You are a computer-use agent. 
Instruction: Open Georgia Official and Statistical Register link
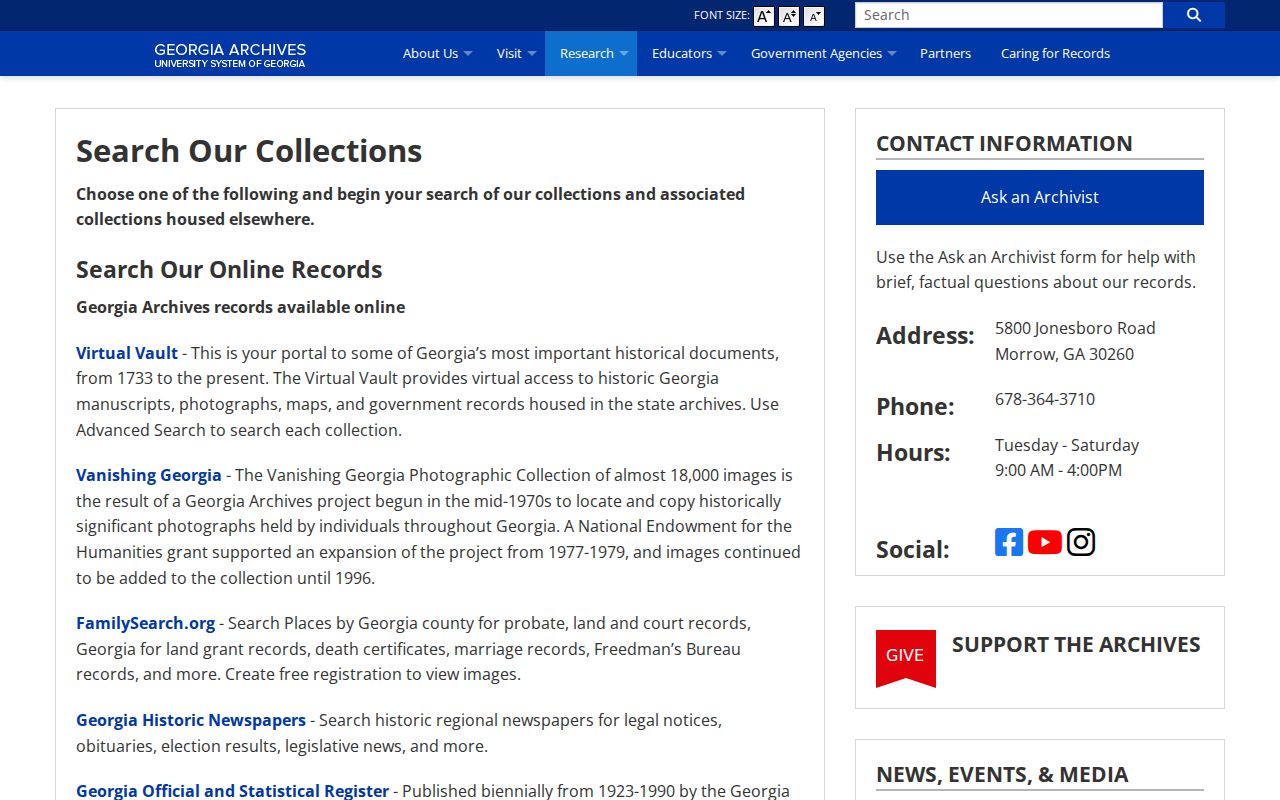[x=232, y=791]
